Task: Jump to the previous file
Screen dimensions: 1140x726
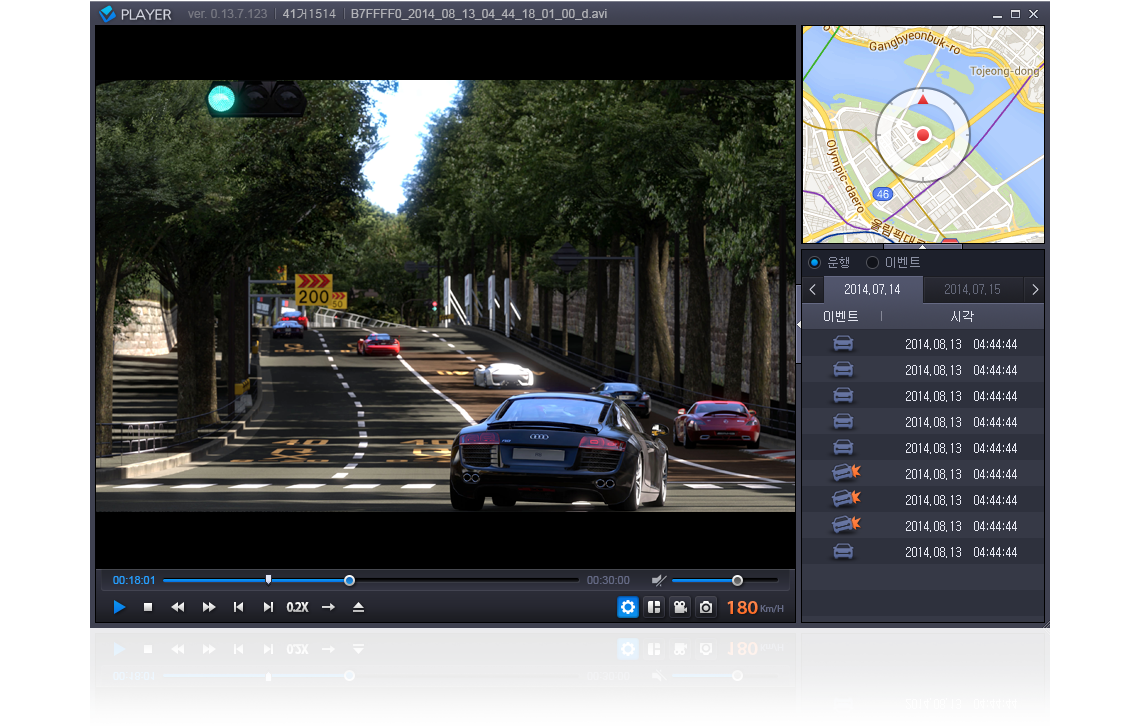Action: [x=238, y=607]
